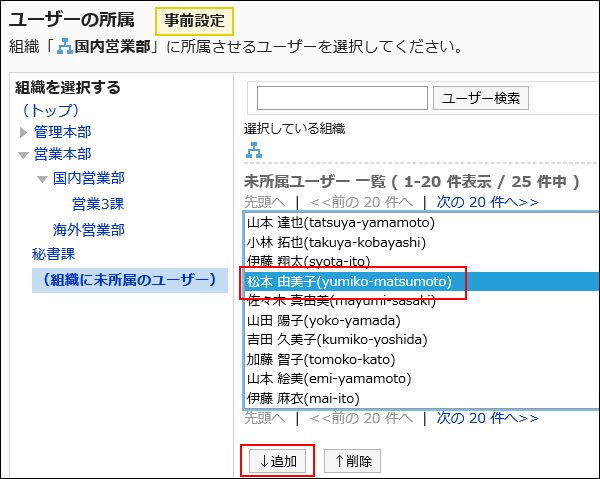This screenshot has height=479, width=600.
Task: Select 海外営業部 in the organization tree
Action: click(89, 230)
